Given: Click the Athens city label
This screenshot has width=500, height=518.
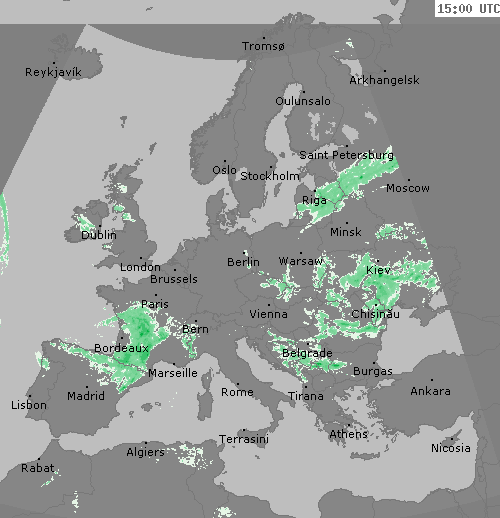Looking at the screenshot, I should 348,434.
